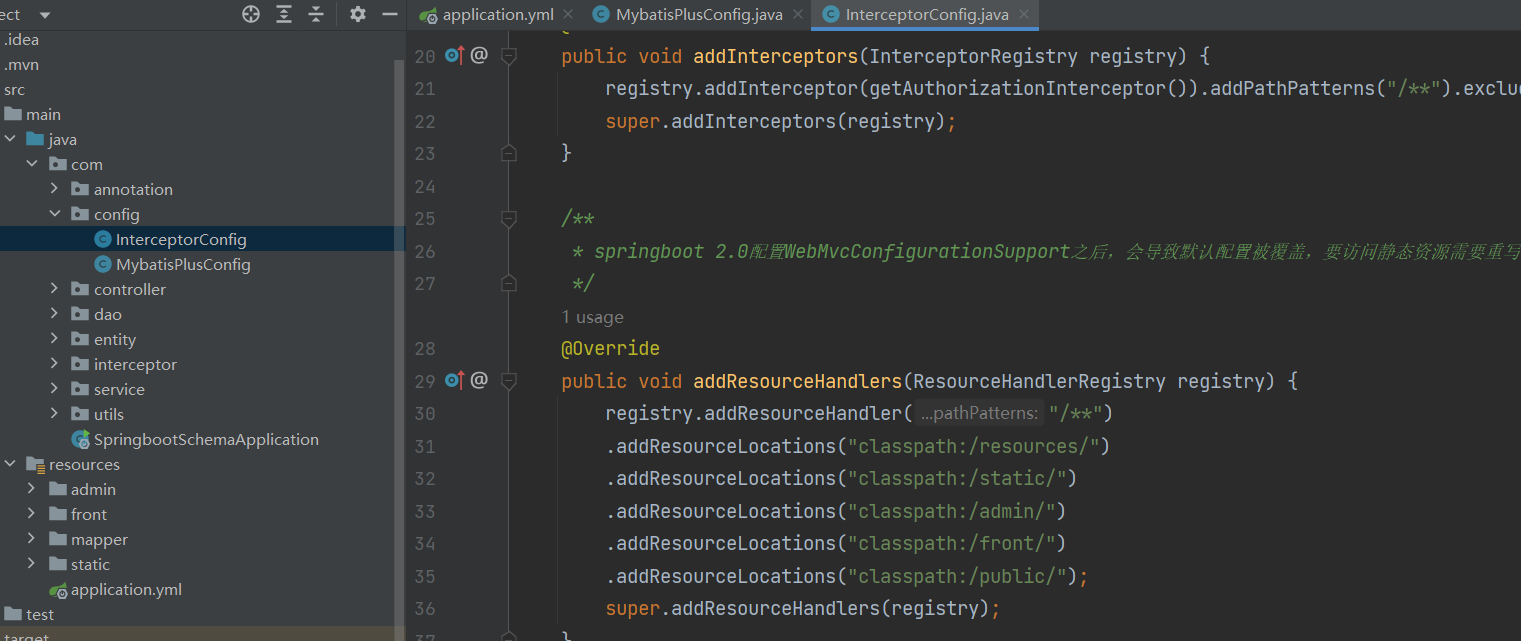Viewport: 1521px width, 641px height.
Task: Expand the controller package
Action: (55, 289)
